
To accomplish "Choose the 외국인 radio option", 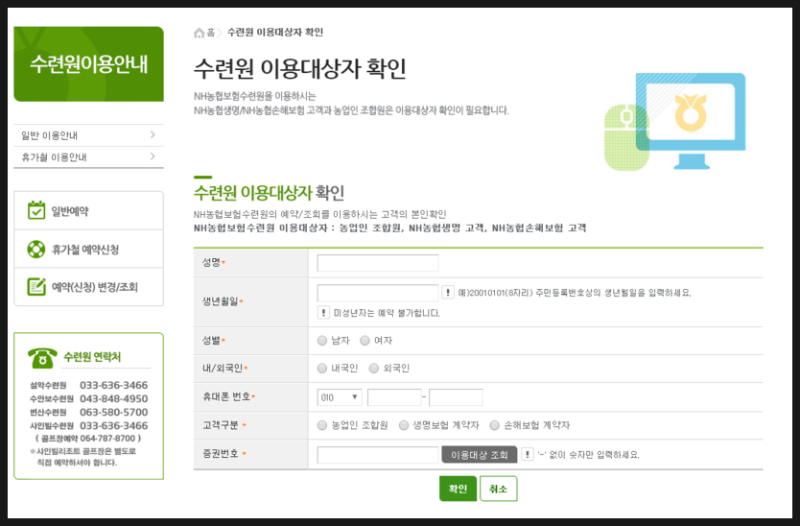I will point(374,368).
